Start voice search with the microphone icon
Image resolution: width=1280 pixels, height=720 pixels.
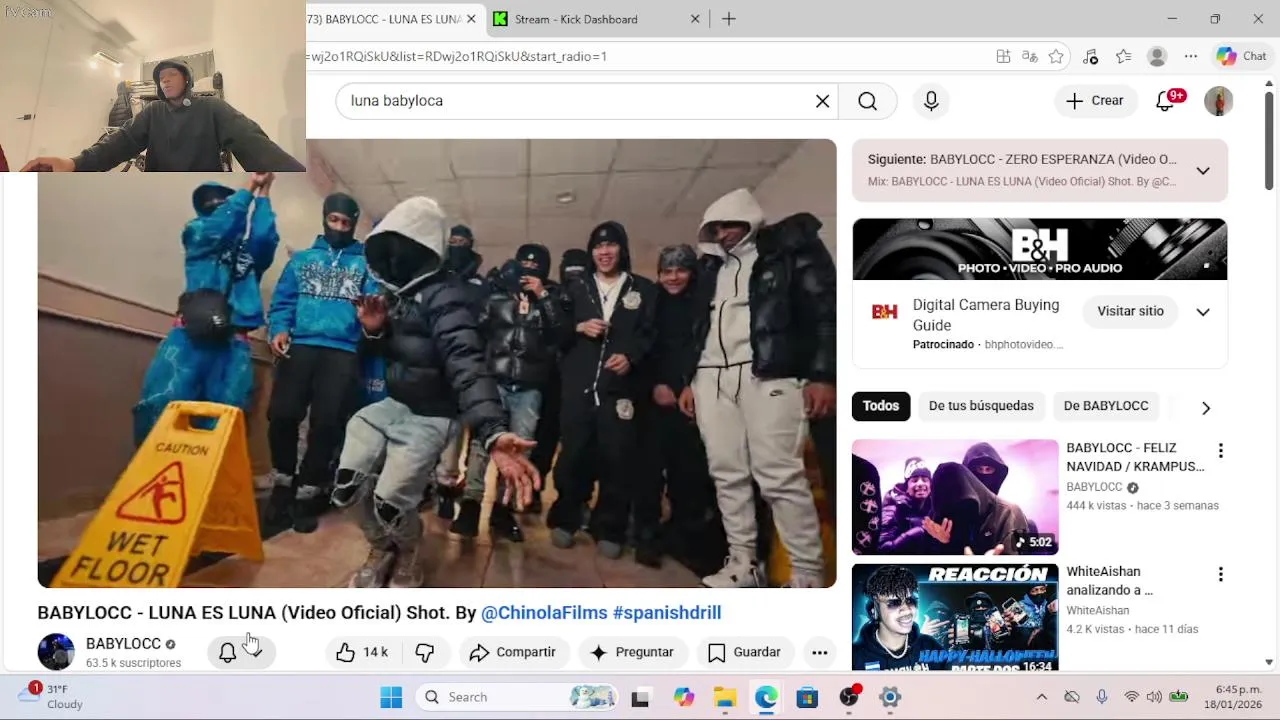click(931, 101)
